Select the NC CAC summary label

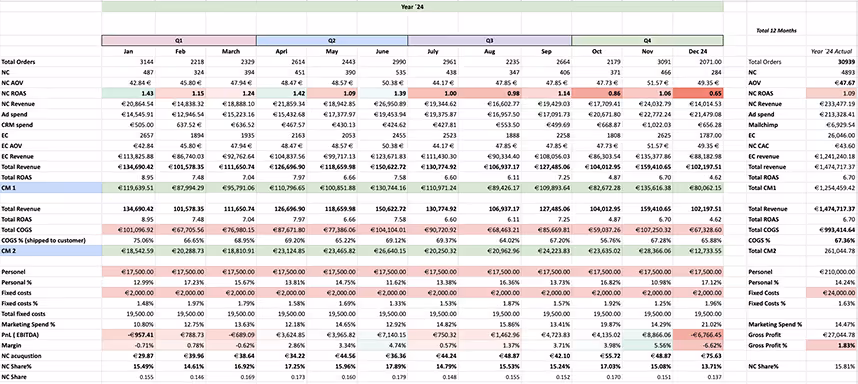[x=759, y=146]
